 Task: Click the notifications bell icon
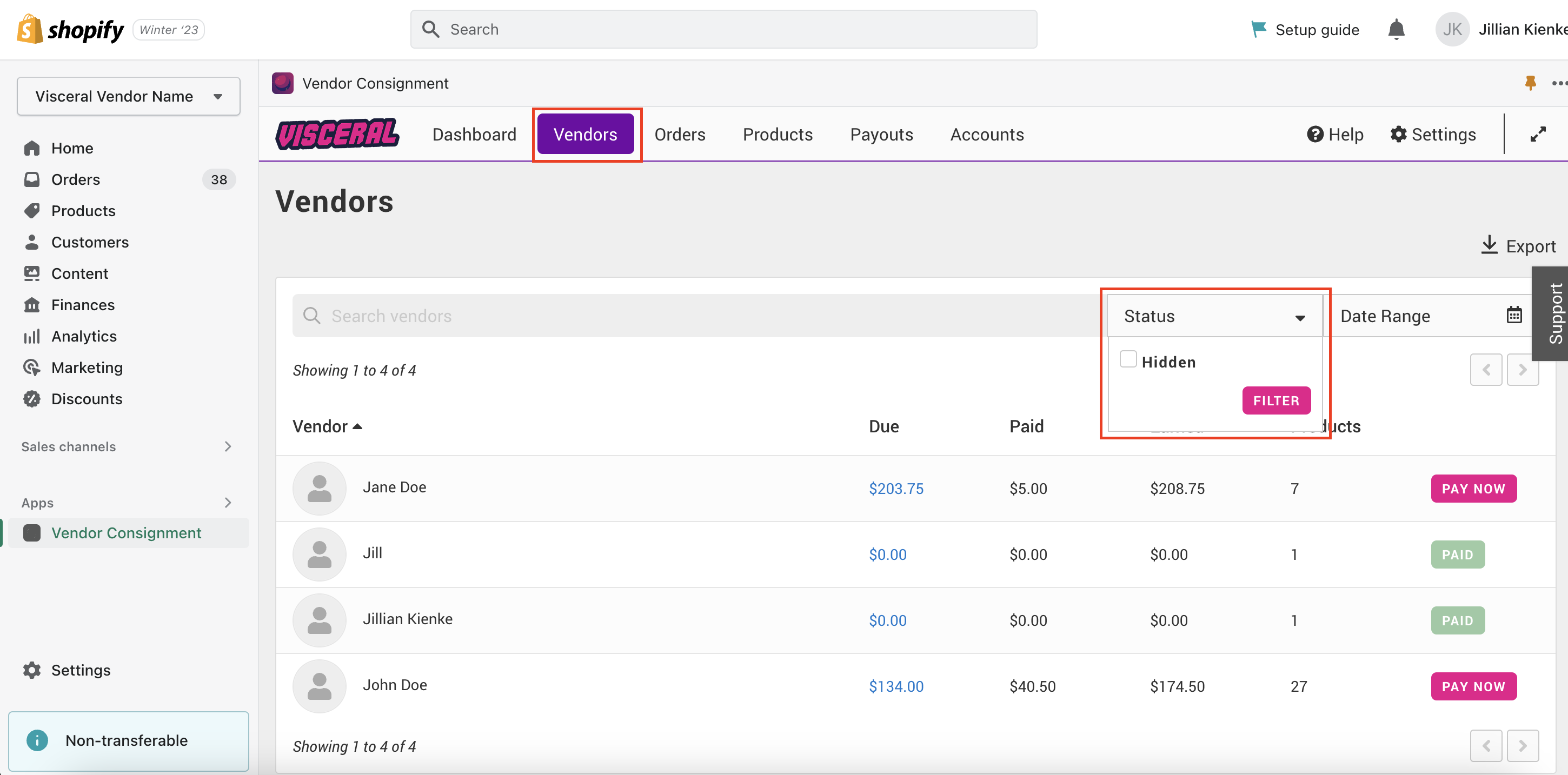[x=1396, y=29]
